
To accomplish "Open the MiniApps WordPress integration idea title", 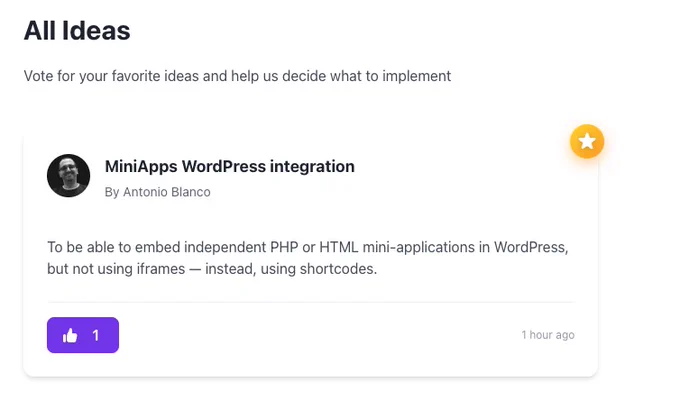I will [x=230, y=167].
